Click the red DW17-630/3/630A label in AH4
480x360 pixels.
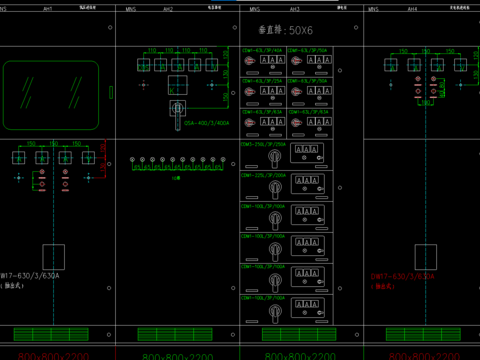pos(402,276)
